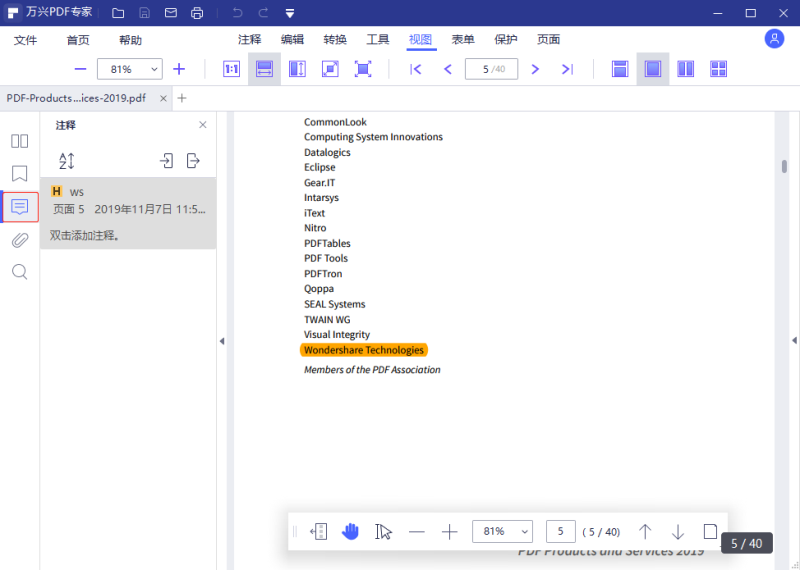Zoom in using the floating toolbar plus
Screen dimensions: 800x570
tap(449, 532)
